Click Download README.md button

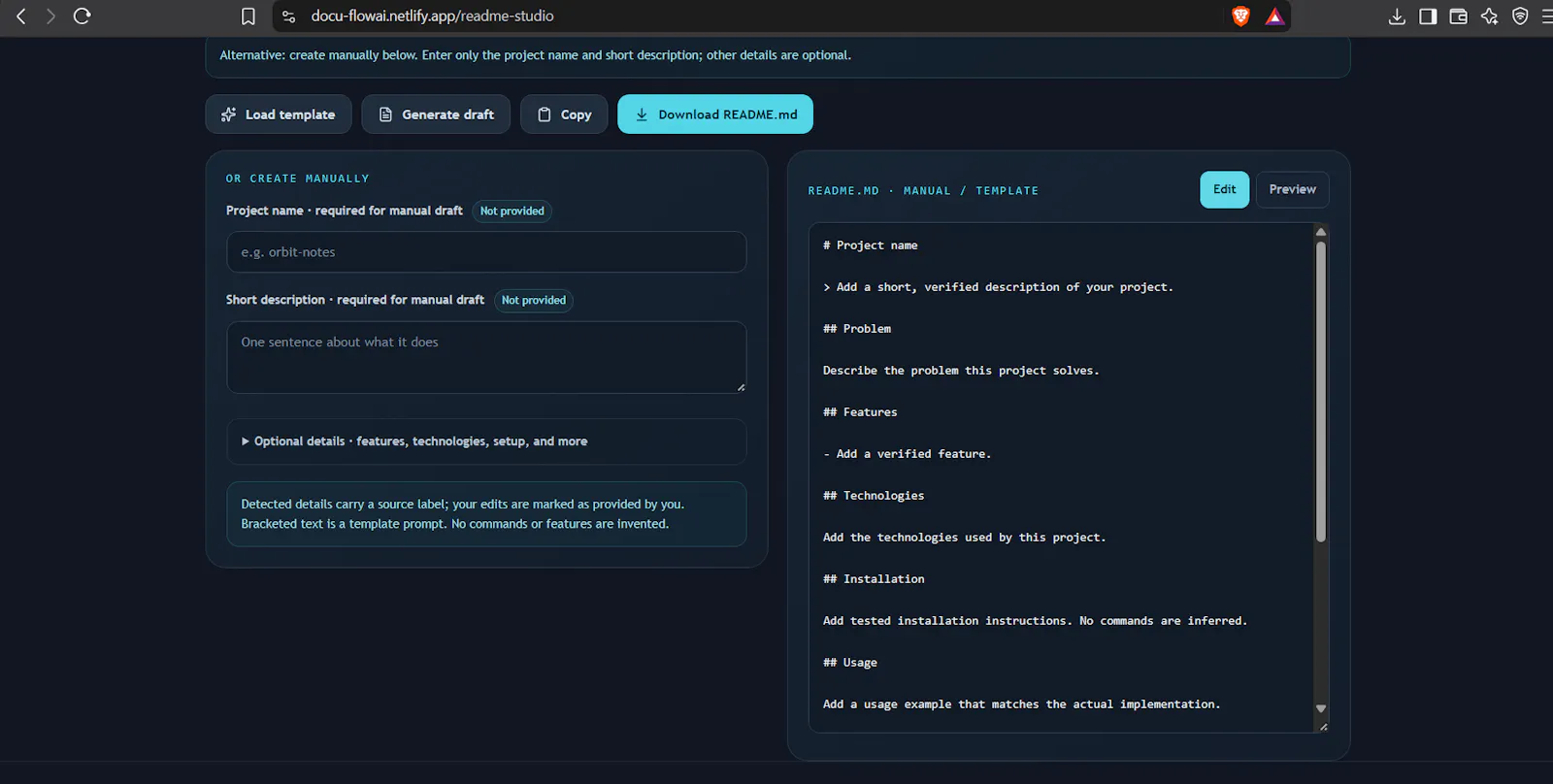pos(715,114)
